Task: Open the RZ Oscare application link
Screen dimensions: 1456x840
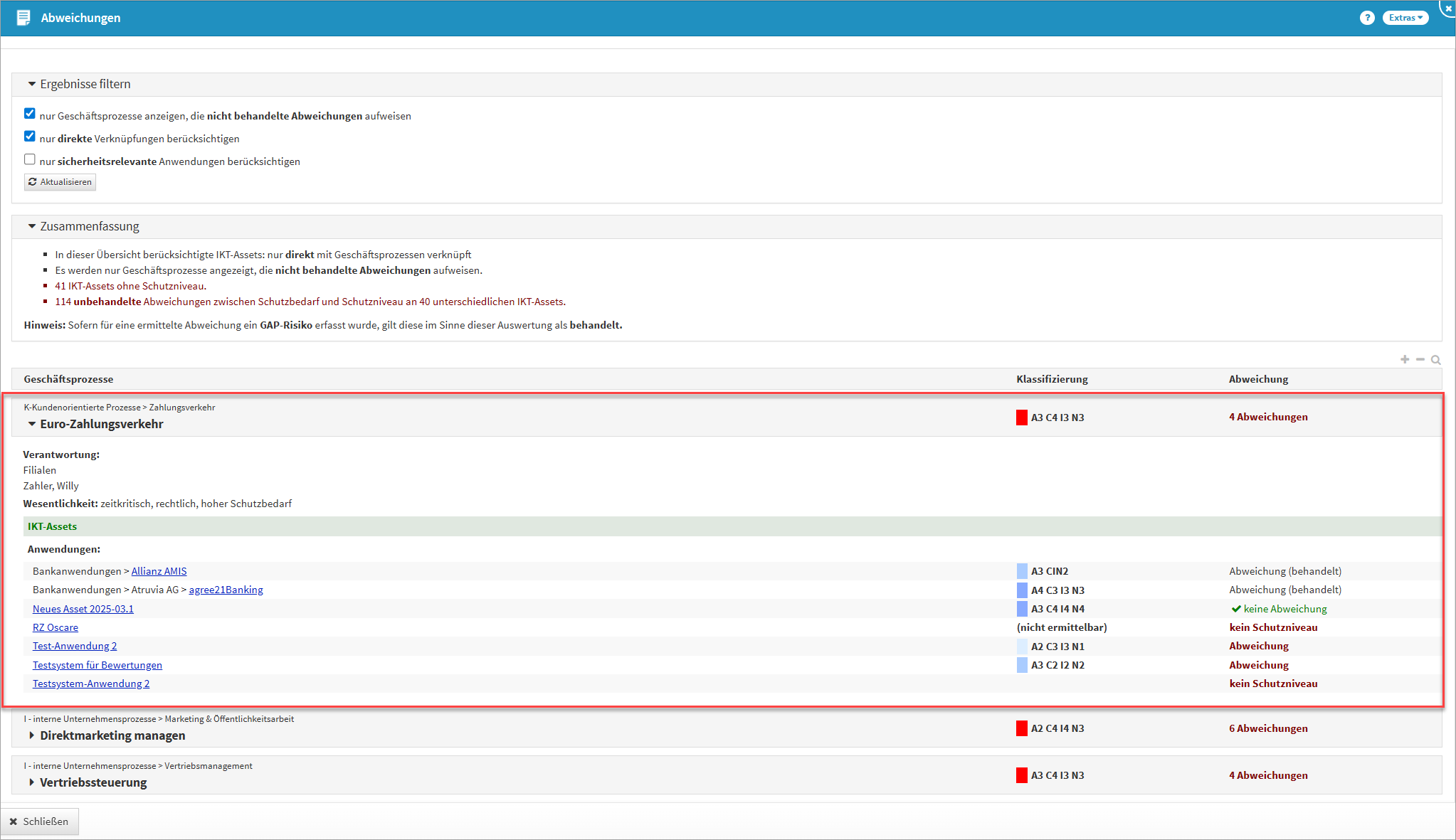Action: point(56,627)
